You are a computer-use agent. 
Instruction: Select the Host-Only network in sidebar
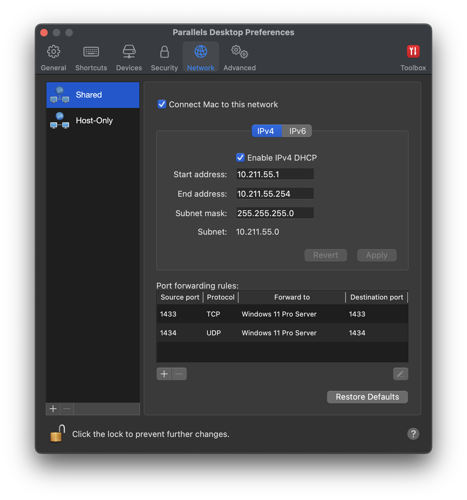point(93,121)
